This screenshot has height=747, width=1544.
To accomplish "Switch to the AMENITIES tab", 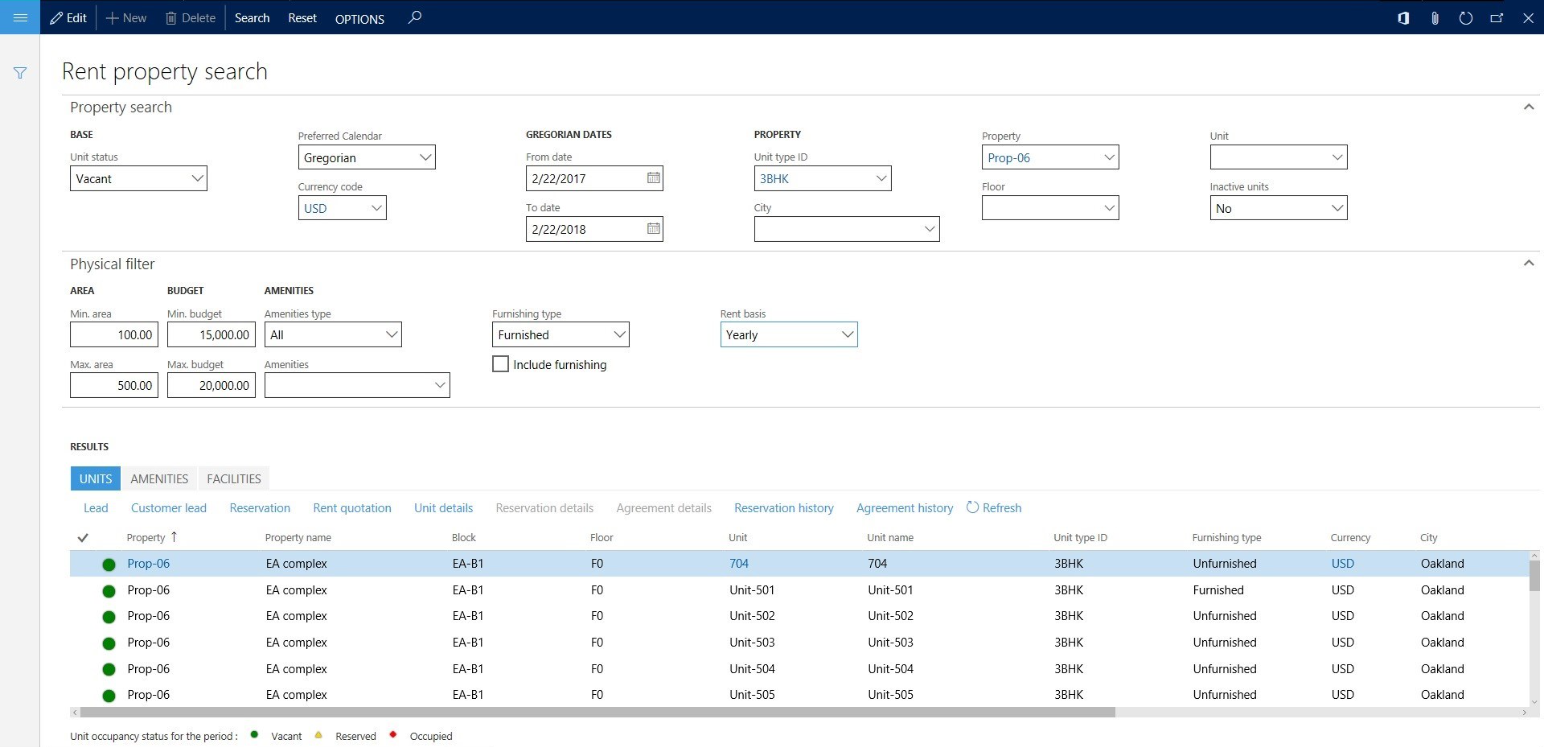I will click(x=159, y=479).
